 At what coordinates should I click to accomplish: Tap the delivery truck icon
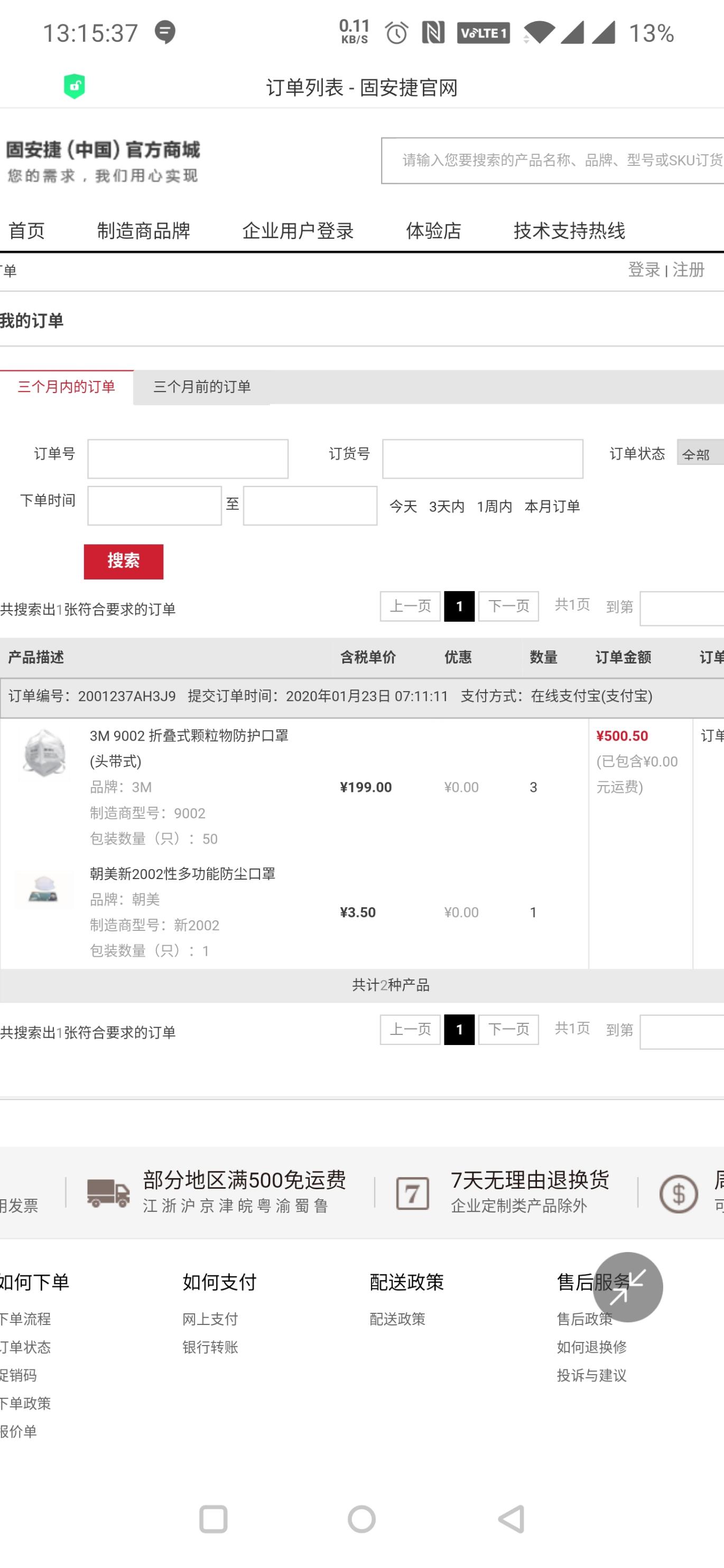point(108,1193)
